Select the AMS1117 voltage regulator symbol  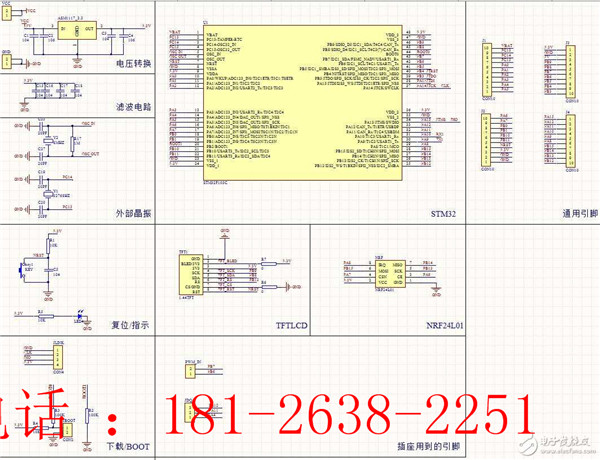(x=77, y=31)
